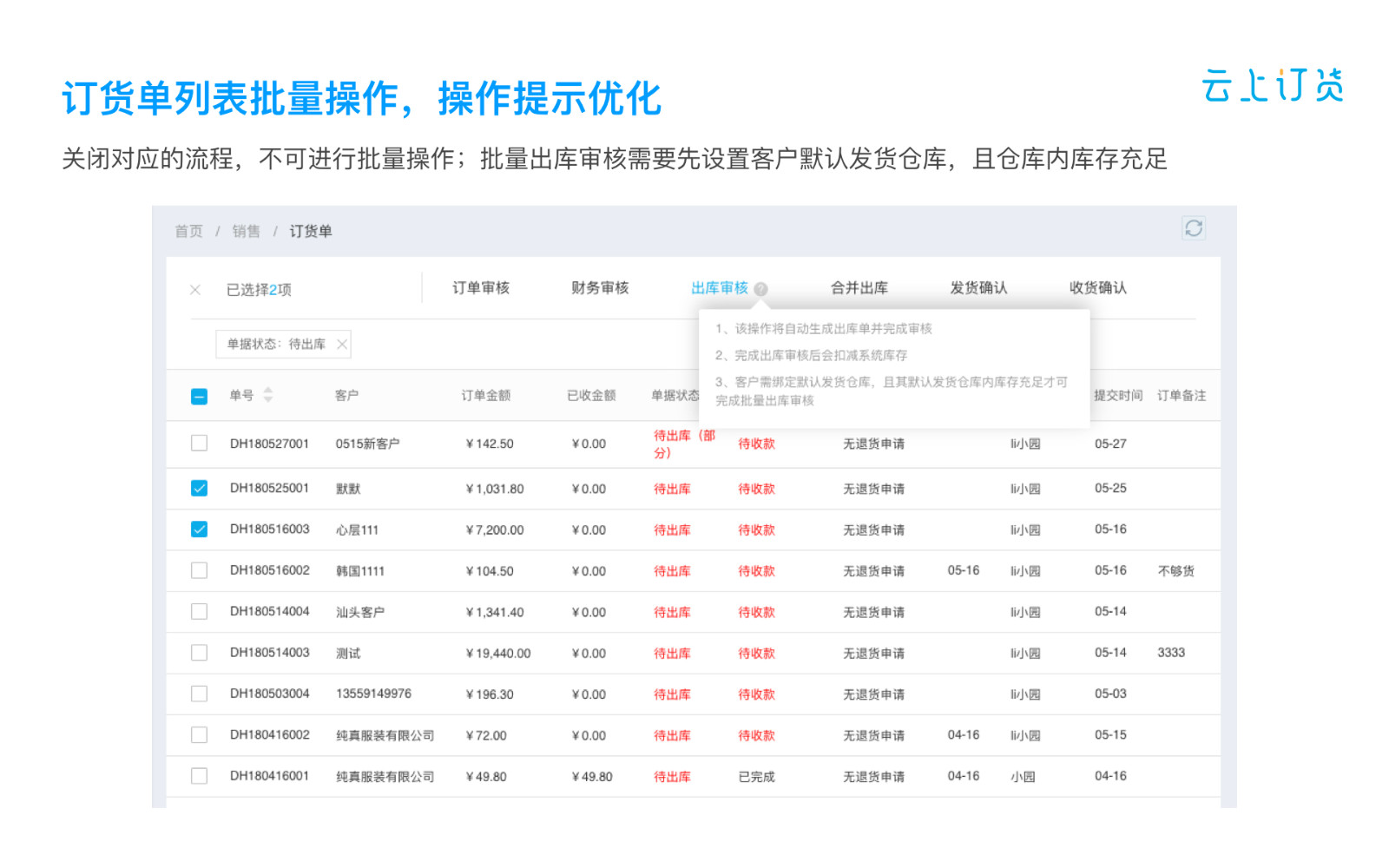Click the 已完成 payment status cell
Screen dimensions: 1389x868
756,777
